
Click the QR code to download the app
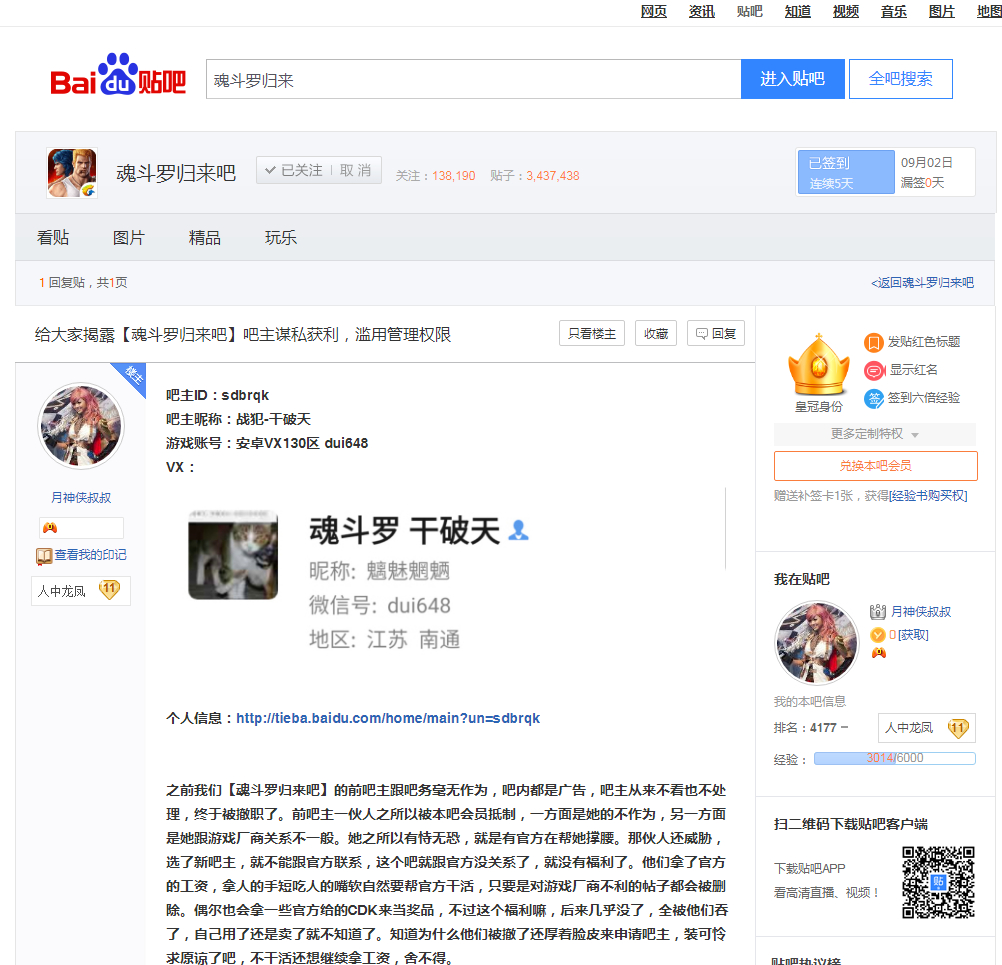(938, 883)
